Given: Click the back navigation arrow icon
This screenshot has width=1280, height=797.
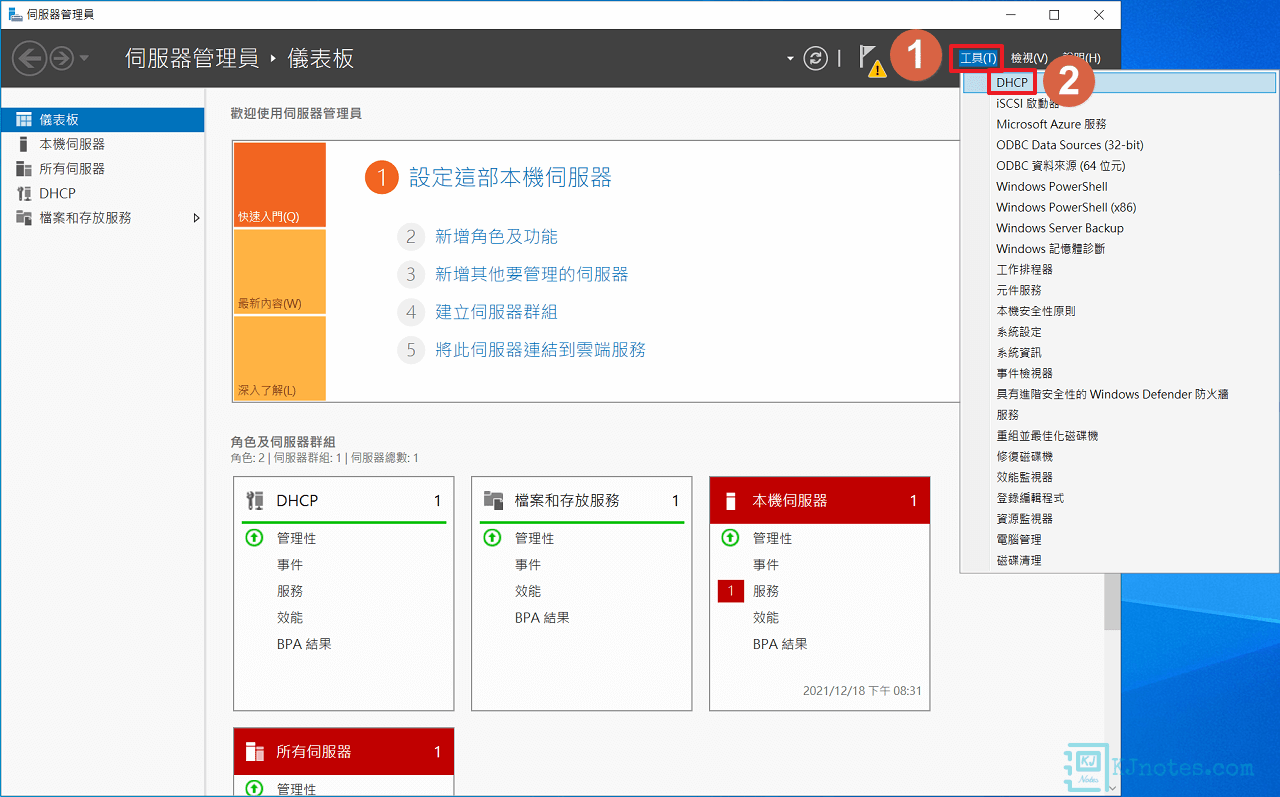Looking at the screenshot, I should 29,58.
